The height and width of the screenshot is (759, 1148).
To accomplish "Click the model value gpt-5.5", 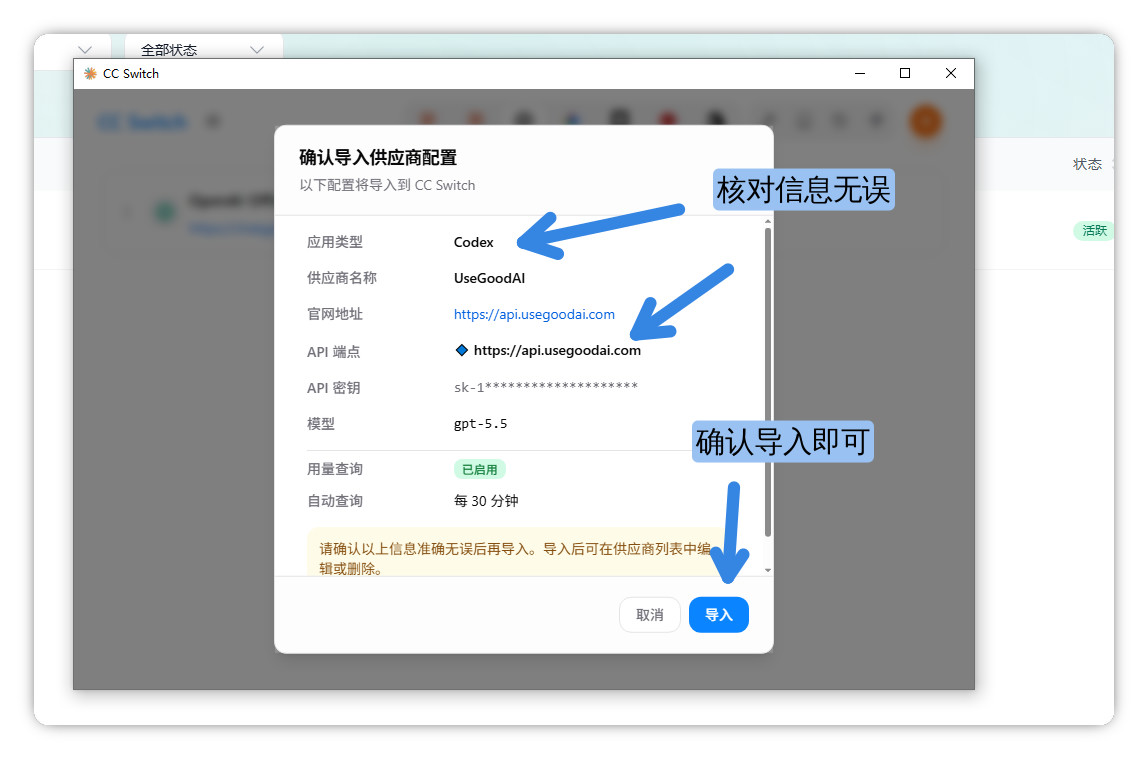I will pos(480,424).
